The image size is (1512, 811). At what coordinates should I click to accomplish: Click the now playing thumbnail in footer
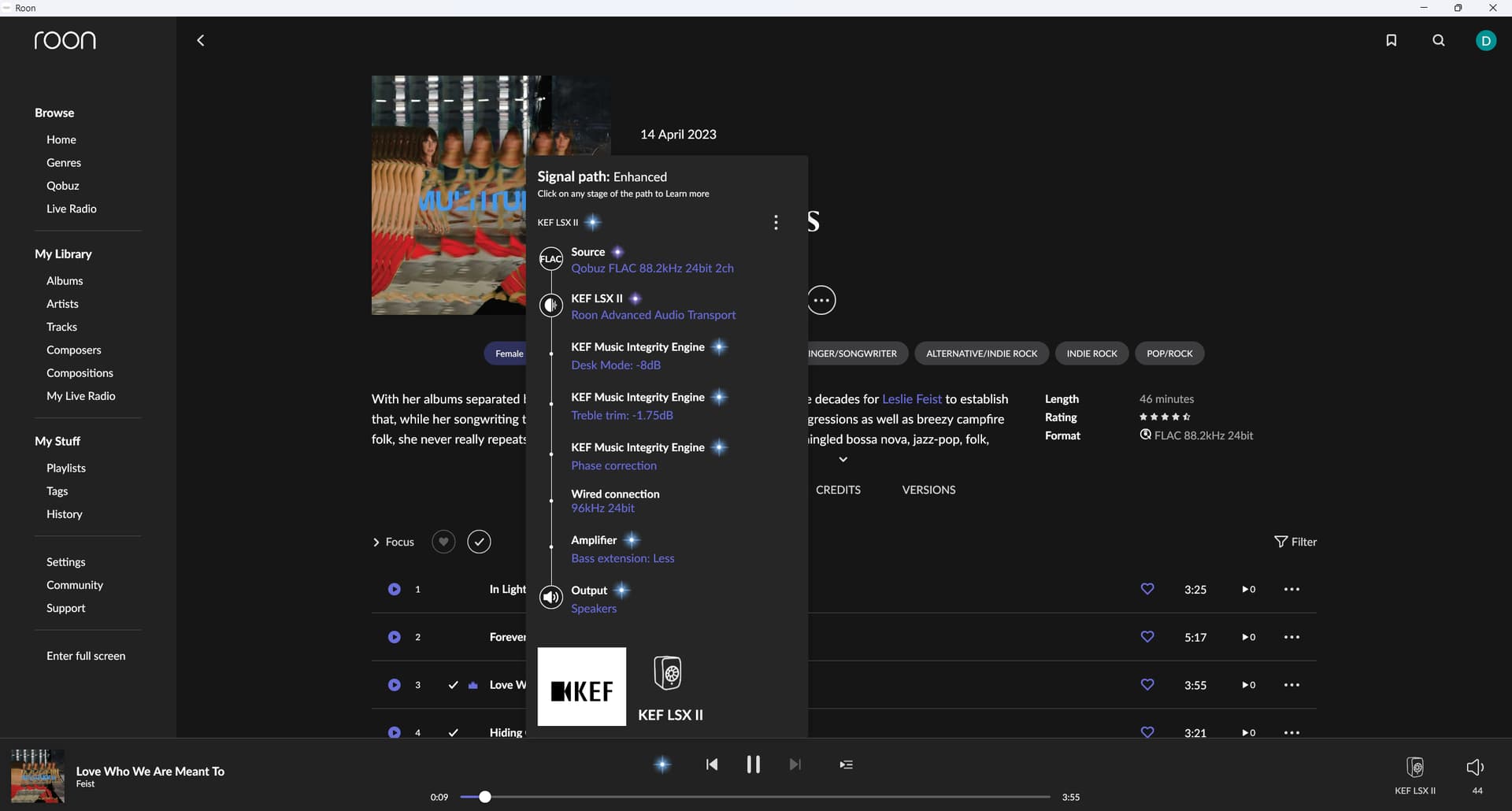pyautogui.click(x=38, y=776)
